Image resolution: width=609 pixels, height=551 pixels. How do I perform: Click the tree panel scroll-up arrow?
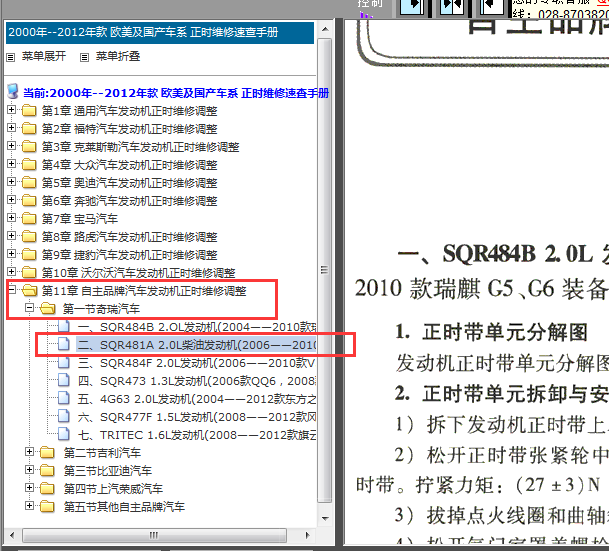[x=325, y=29]
